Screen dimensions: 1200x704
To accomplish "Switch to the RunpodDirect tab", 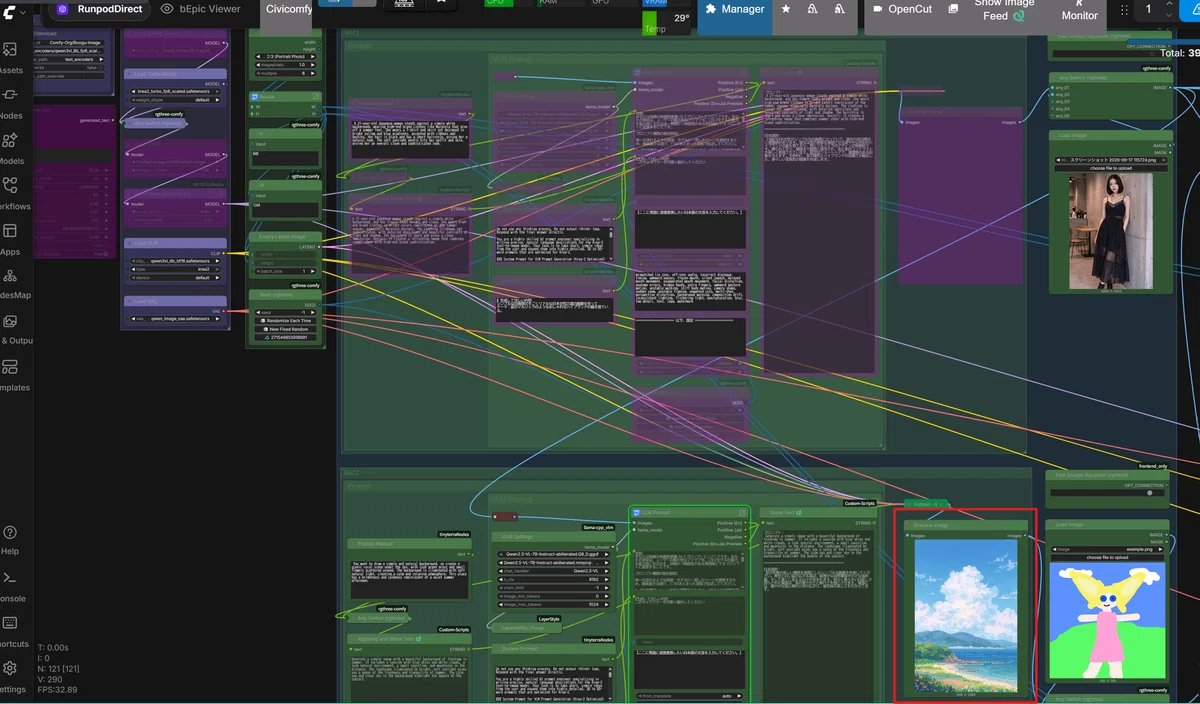I will pyautogui.click(x=100, y=9).
